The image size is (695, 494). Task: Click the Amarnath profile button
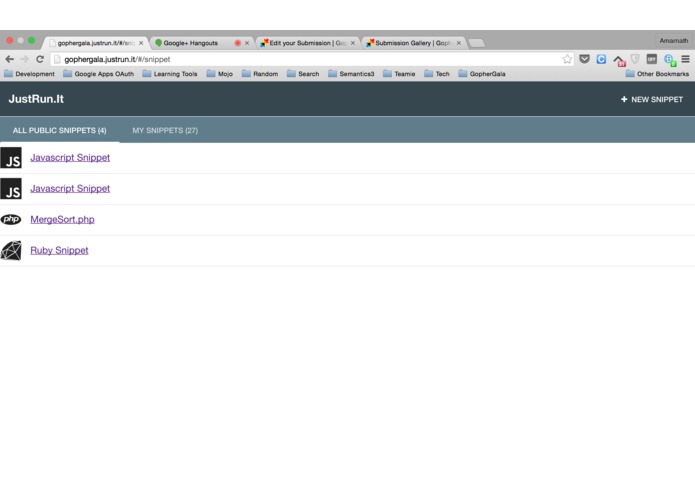[x=673, y=40]
